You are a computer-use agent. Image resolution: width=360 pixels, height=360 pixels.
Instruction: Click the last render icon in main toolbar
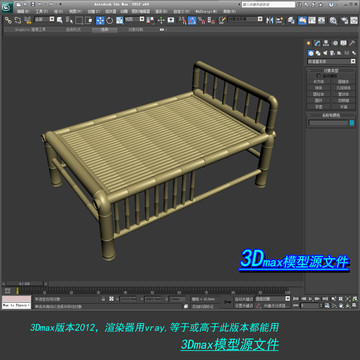pyautogui.click(x=354, y=20)
